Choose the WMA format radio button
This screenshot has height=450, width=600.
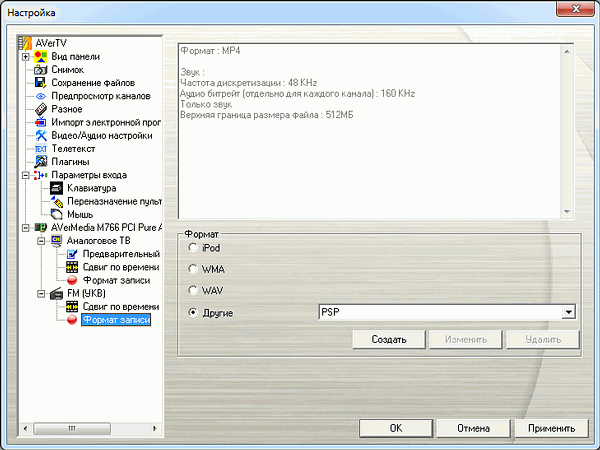click(x=193, y=269)
